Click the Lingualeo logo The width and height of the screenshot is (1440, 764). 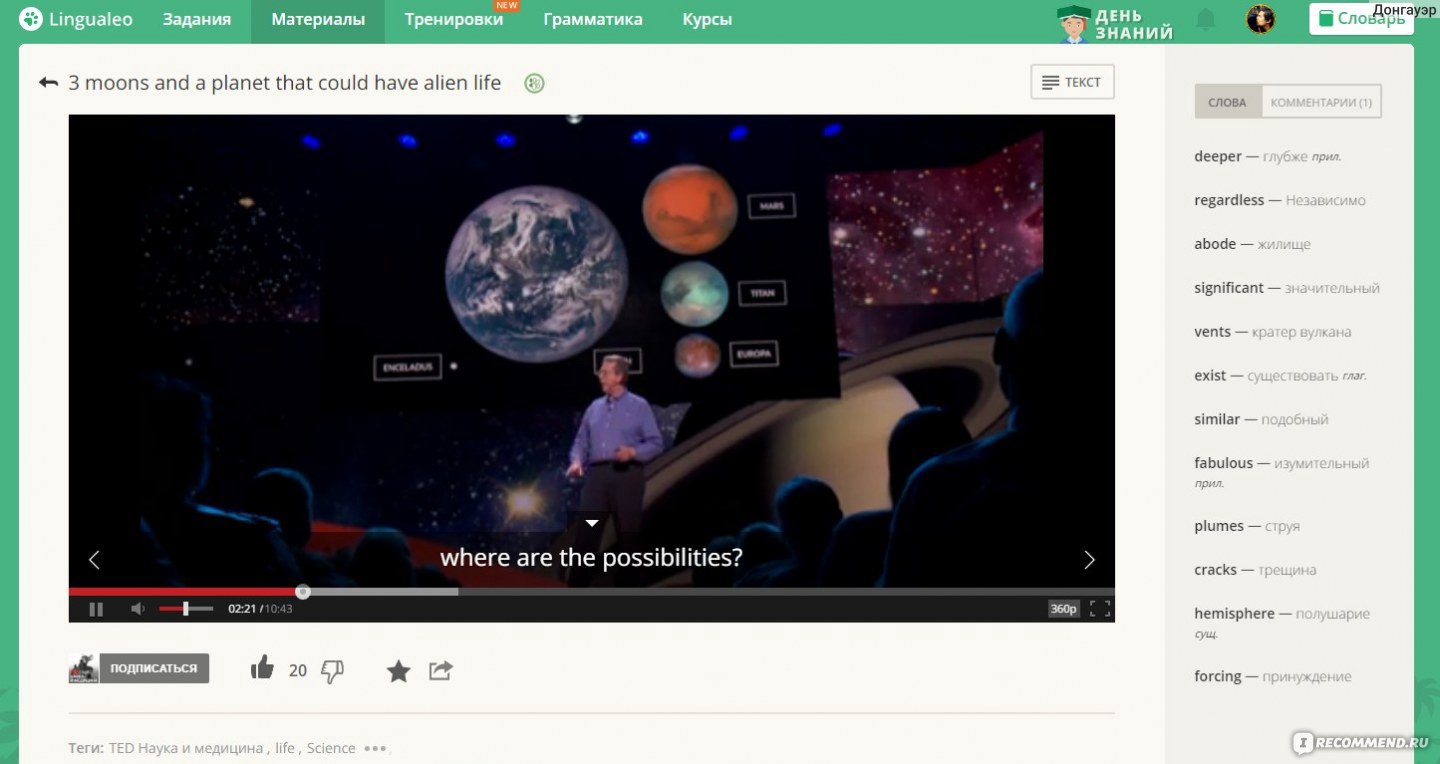76,19
